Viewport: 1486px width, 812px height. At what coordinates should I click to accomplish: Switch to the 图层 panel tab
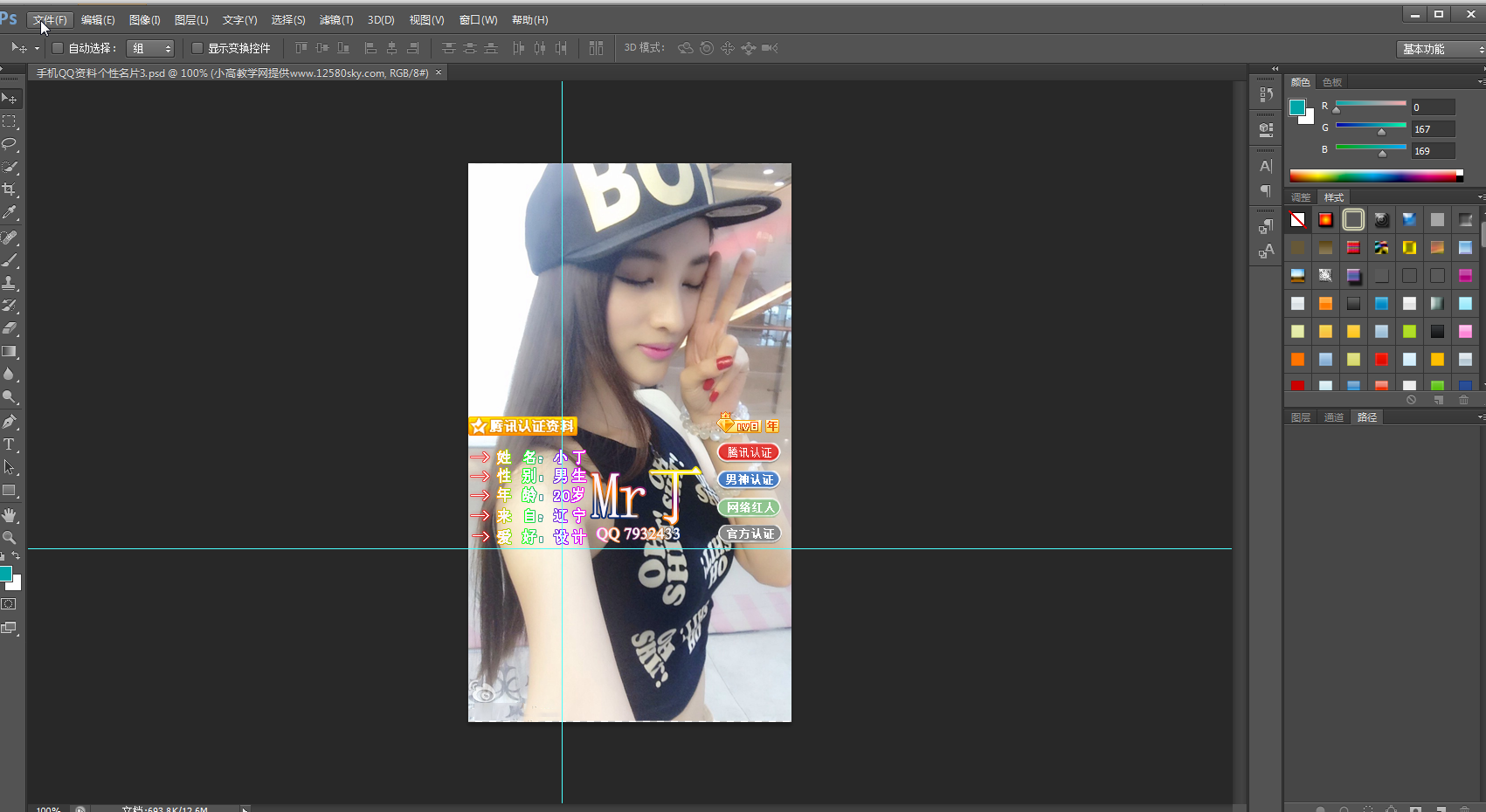point(1301,417)
